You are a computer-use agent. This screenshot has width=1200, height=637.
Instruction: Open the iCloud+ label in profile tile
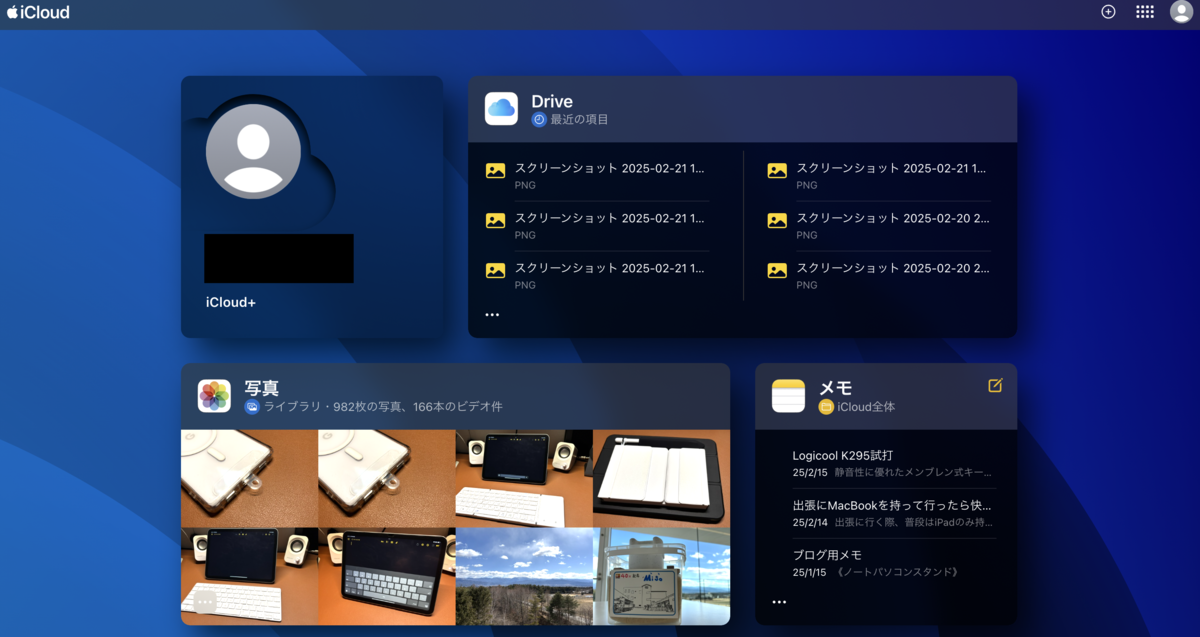pos(231,302)
